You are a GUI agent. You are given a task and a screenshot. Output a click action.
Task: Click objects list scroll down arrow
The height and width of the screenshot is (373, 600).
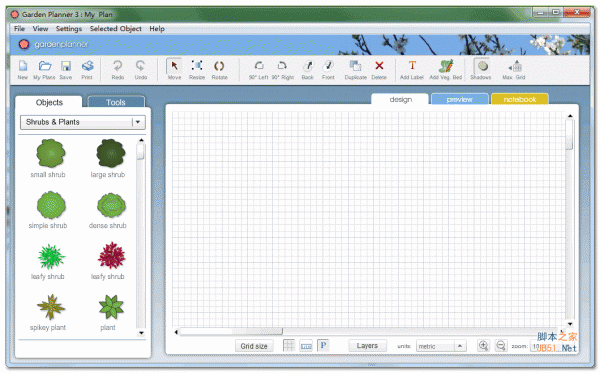click(x=141, y=333)
